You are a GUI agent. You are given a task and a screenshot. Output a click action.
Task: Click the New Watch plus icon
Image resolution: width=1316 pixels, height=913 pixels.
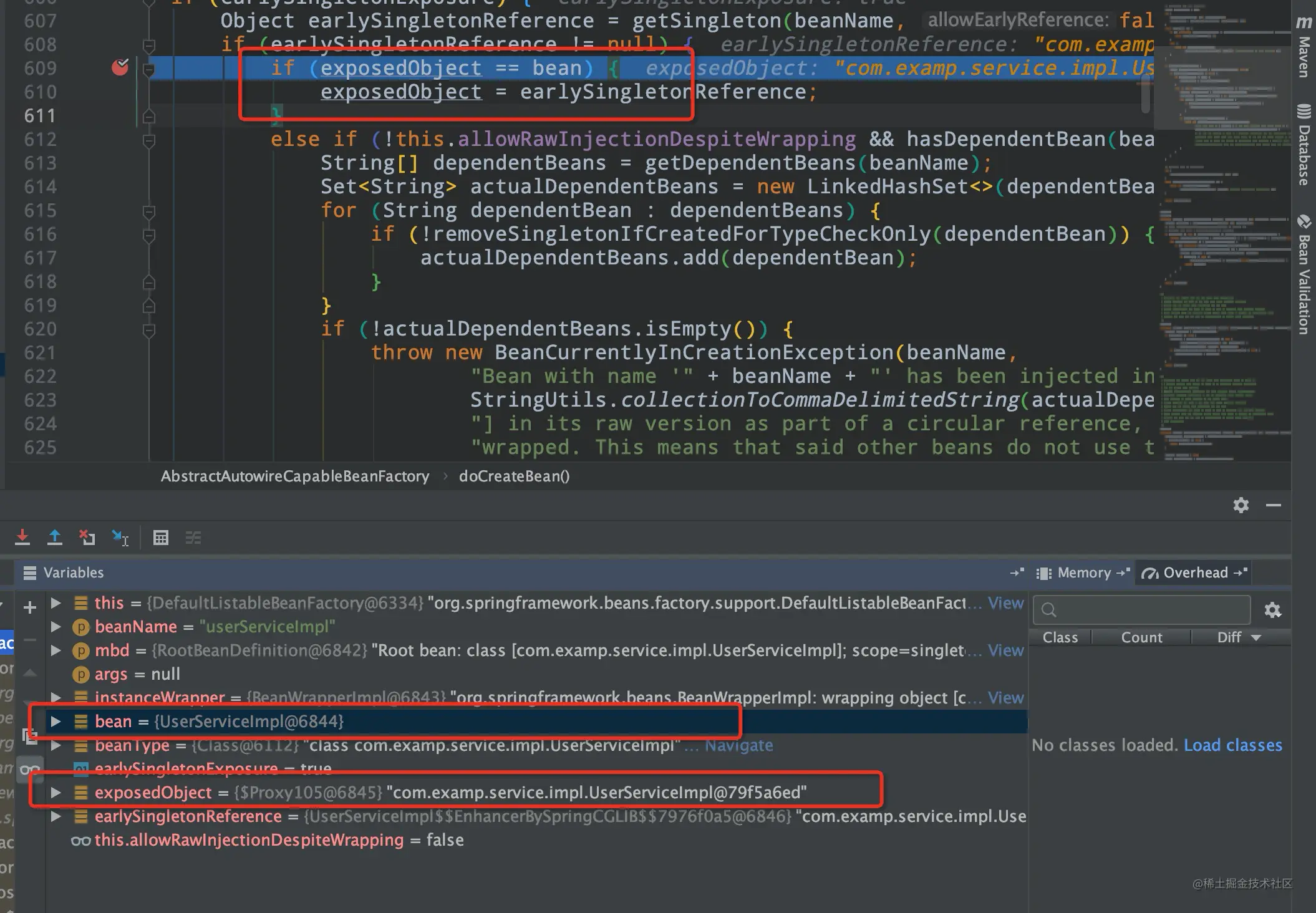[x=29, y=607]
